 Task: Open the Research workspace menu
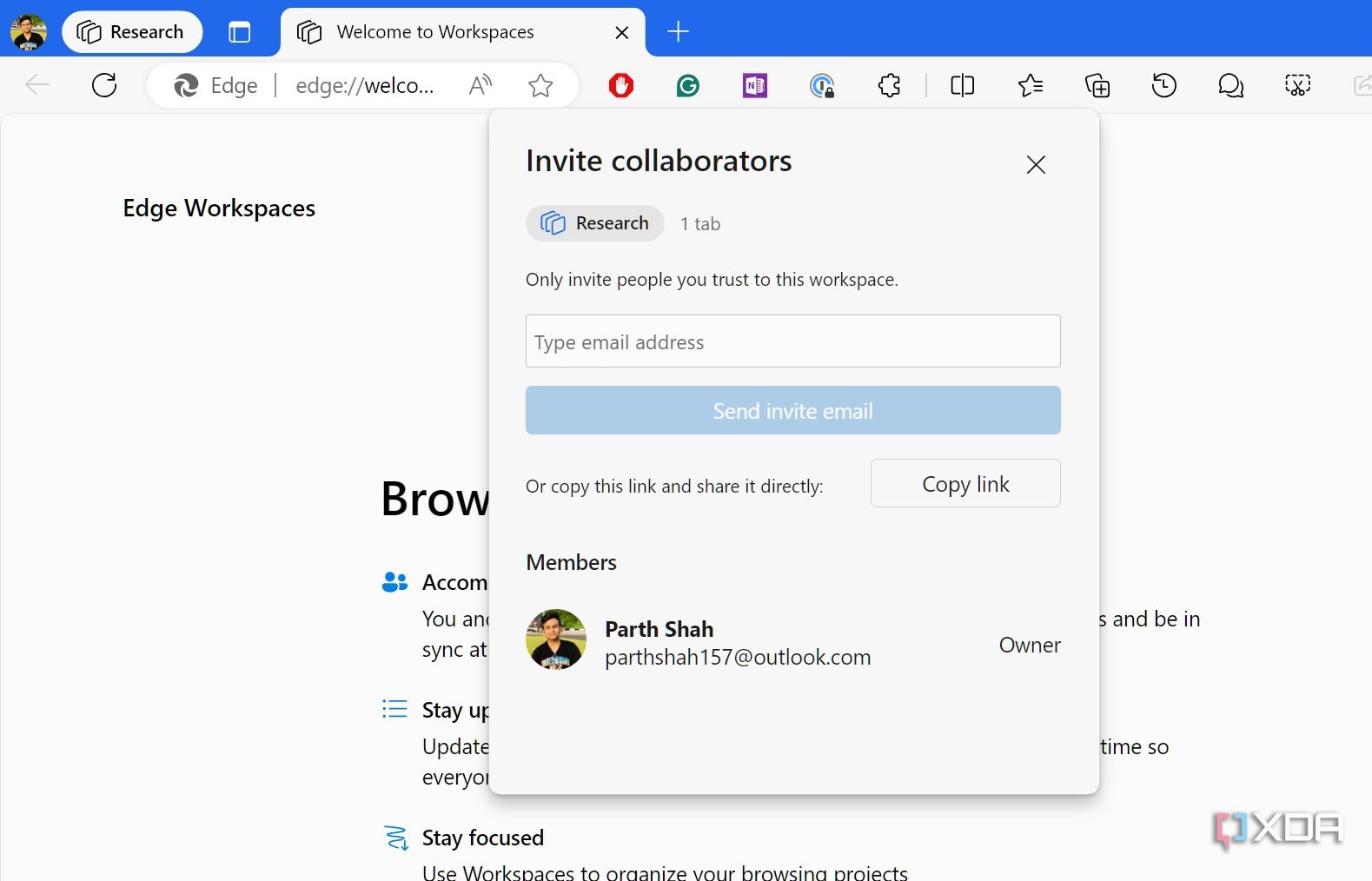click(x=132, y=32)
